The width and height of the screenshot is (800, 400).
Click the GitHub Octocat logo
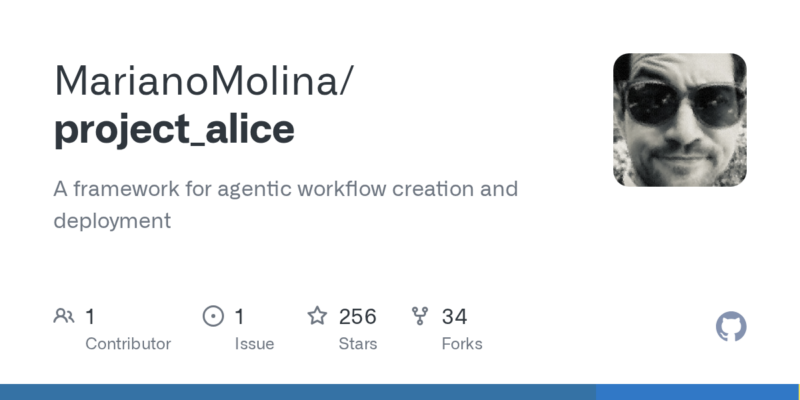731,327
